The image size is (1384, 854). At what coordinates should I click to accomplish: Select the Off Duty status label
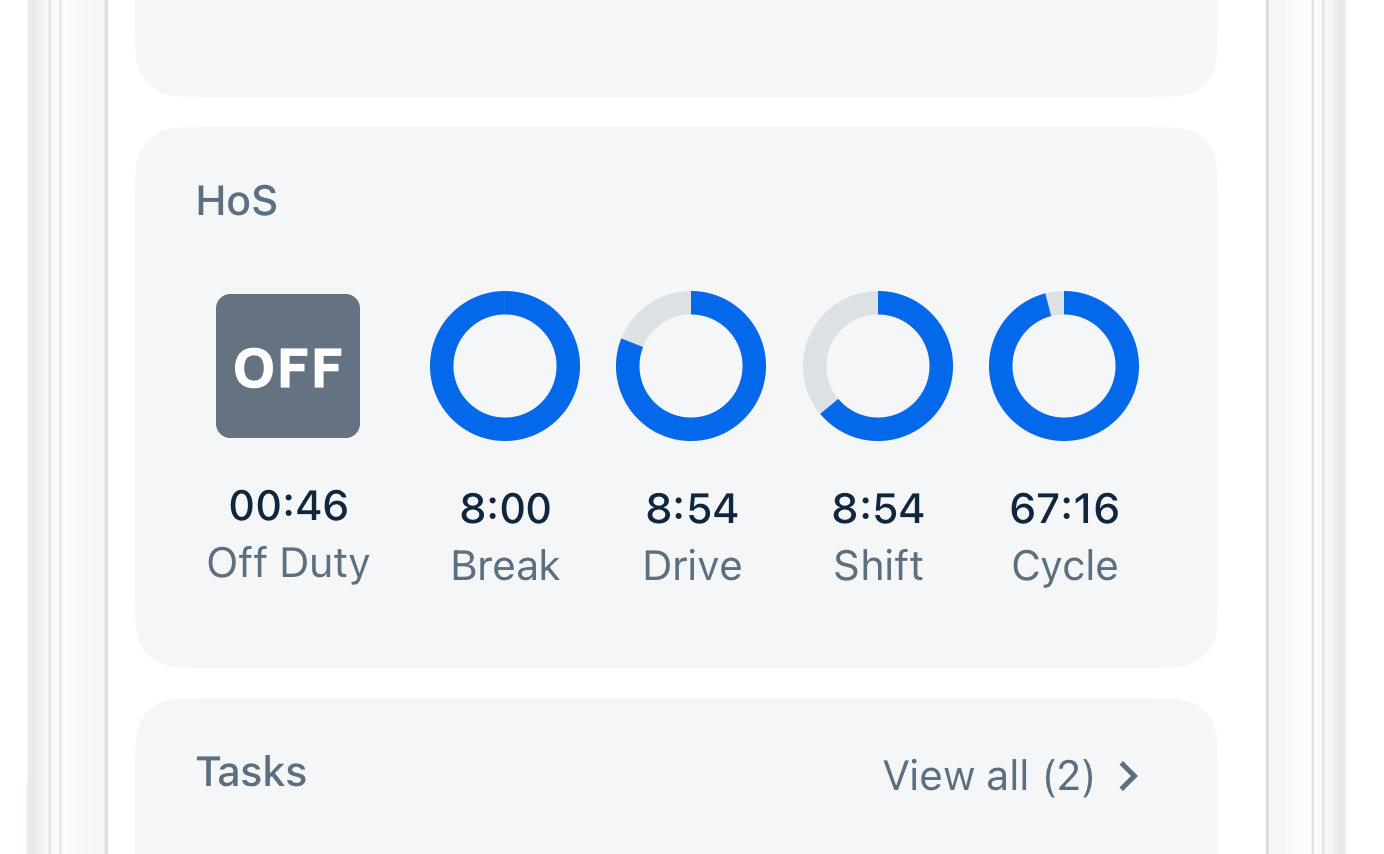click(288, 563)
